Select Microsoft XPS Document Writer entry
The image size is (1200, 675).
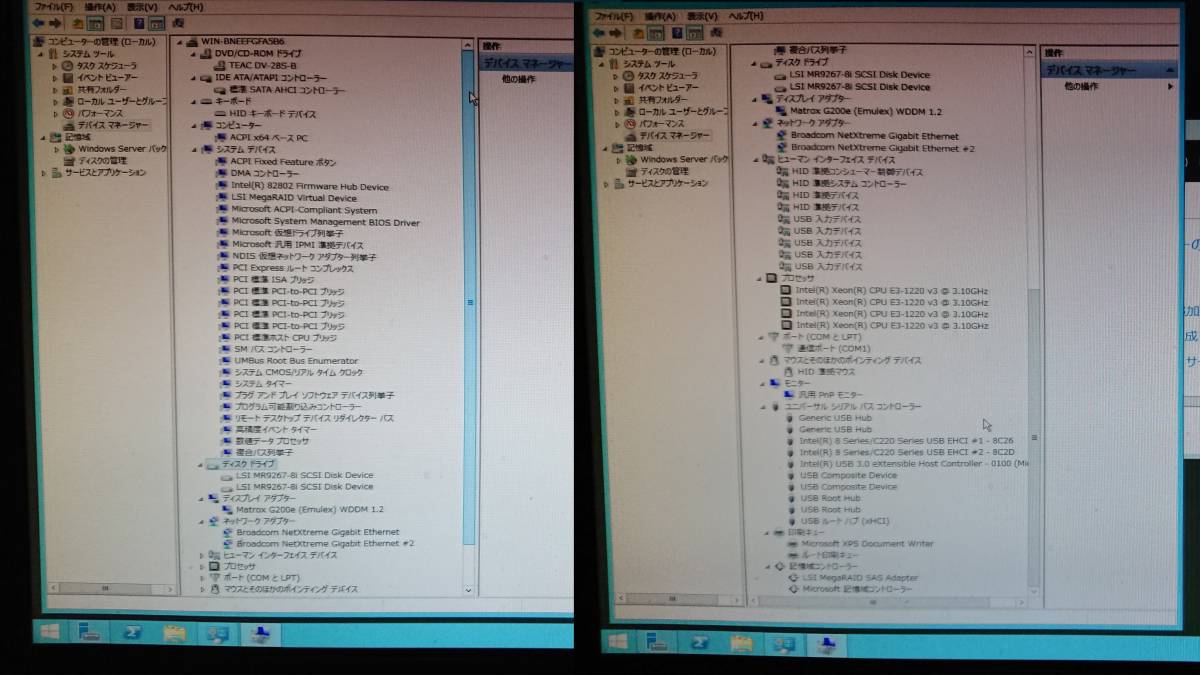(867, 544)
